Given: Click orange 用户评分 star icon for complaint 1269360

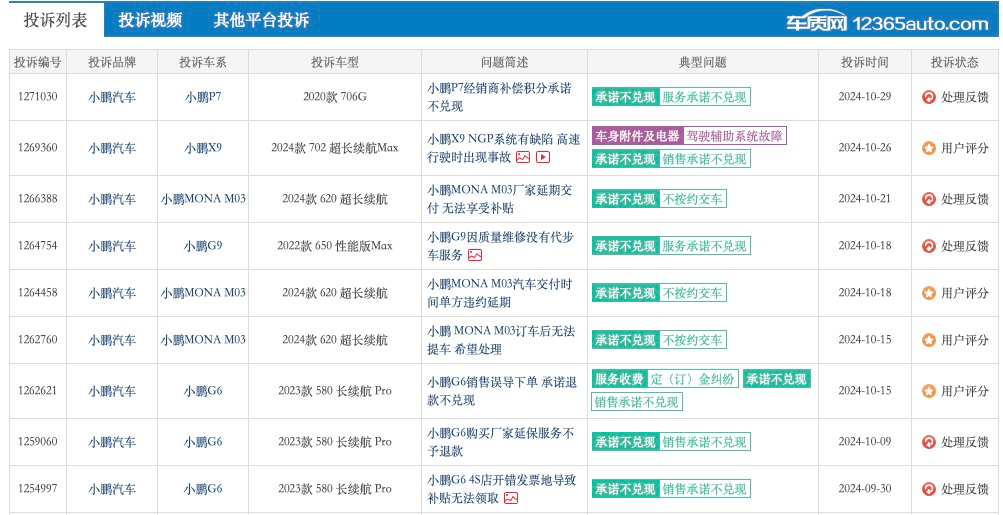Looking at the screenshot, I should pyautogui.click(x=928, y=148).
